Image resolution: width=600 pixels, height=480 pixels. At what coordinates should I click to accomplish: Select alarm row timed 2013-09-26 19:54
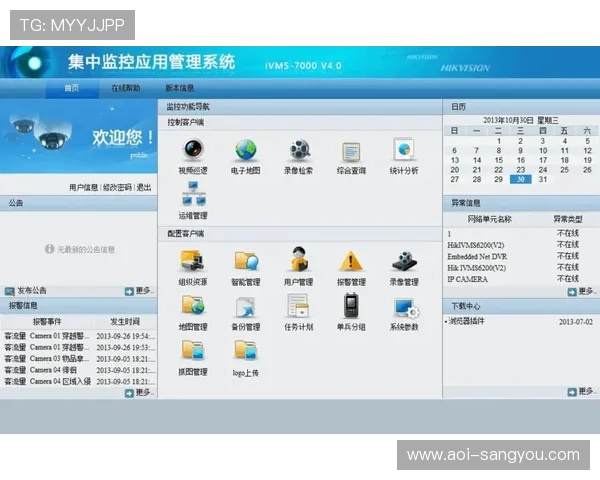tap(78, 336)
